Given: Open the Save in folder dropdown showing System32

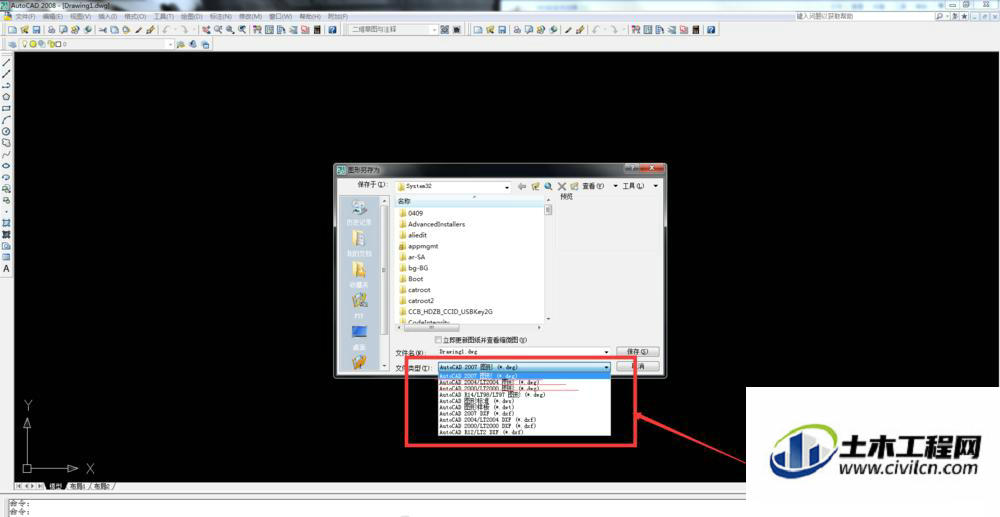Looking at the screenshot, I should (453, 186).
